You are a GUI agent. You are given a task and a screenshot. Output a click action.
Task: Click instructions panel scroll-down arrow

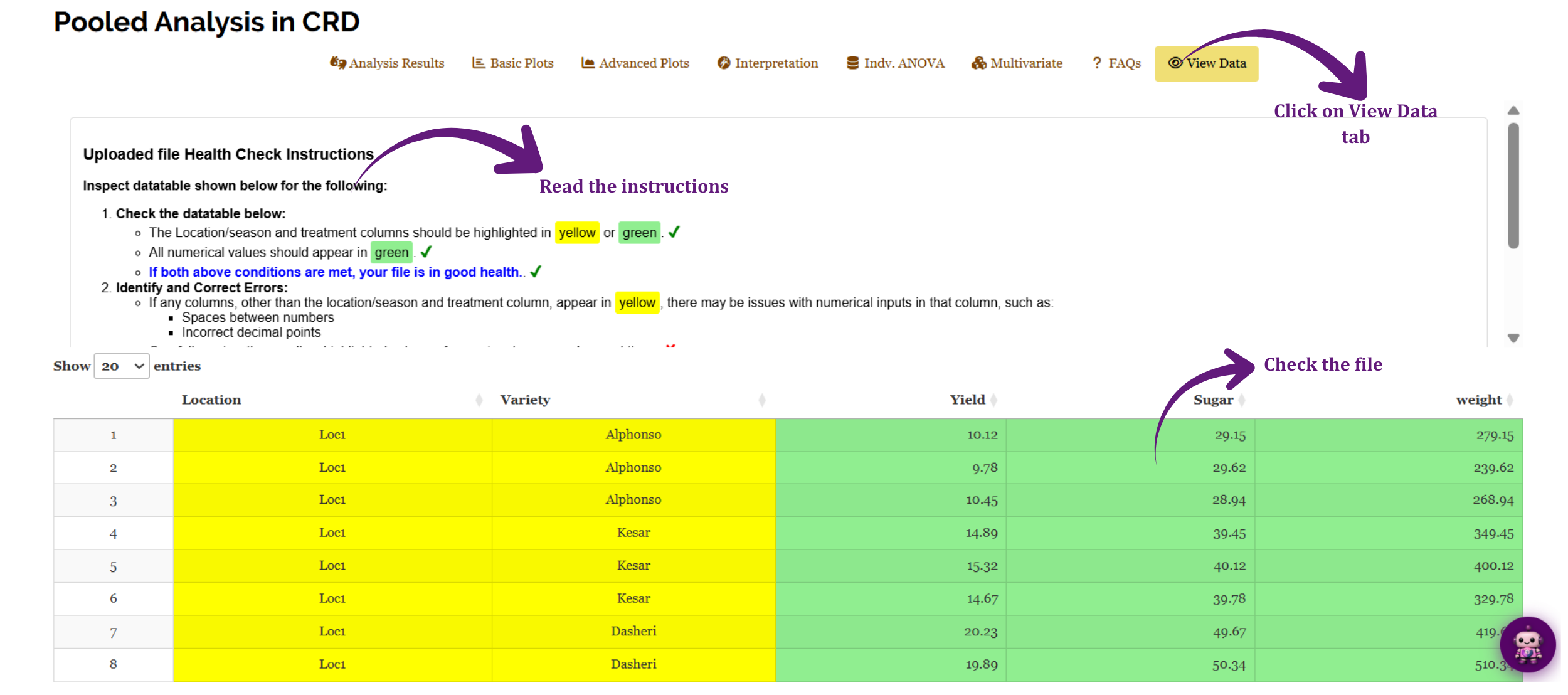pyautogui.click(x=1513, y=338)
